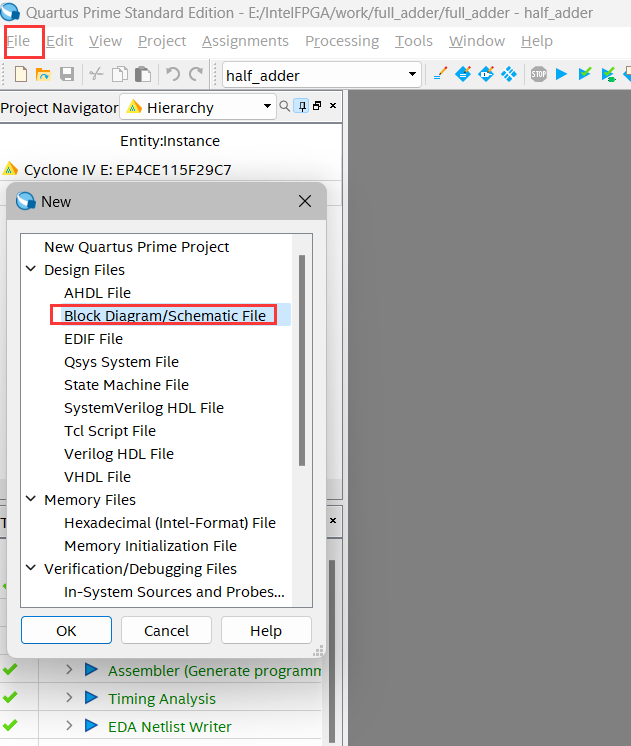Open the Pin Planner toolbar icon
631x746 pixels.
pos(486,74)
